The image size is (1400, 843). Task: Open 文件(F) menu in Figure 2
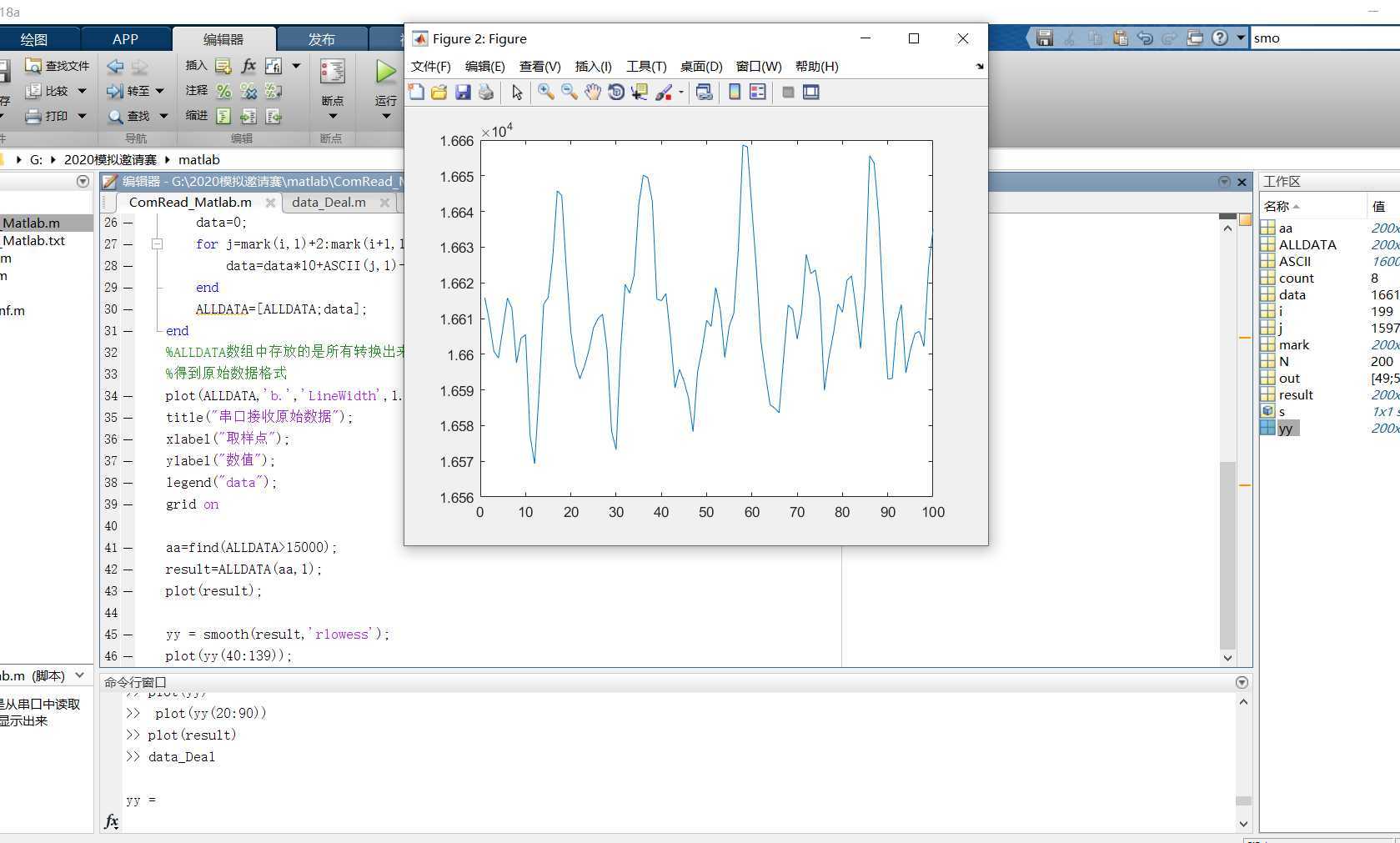(x=430, y=66)
